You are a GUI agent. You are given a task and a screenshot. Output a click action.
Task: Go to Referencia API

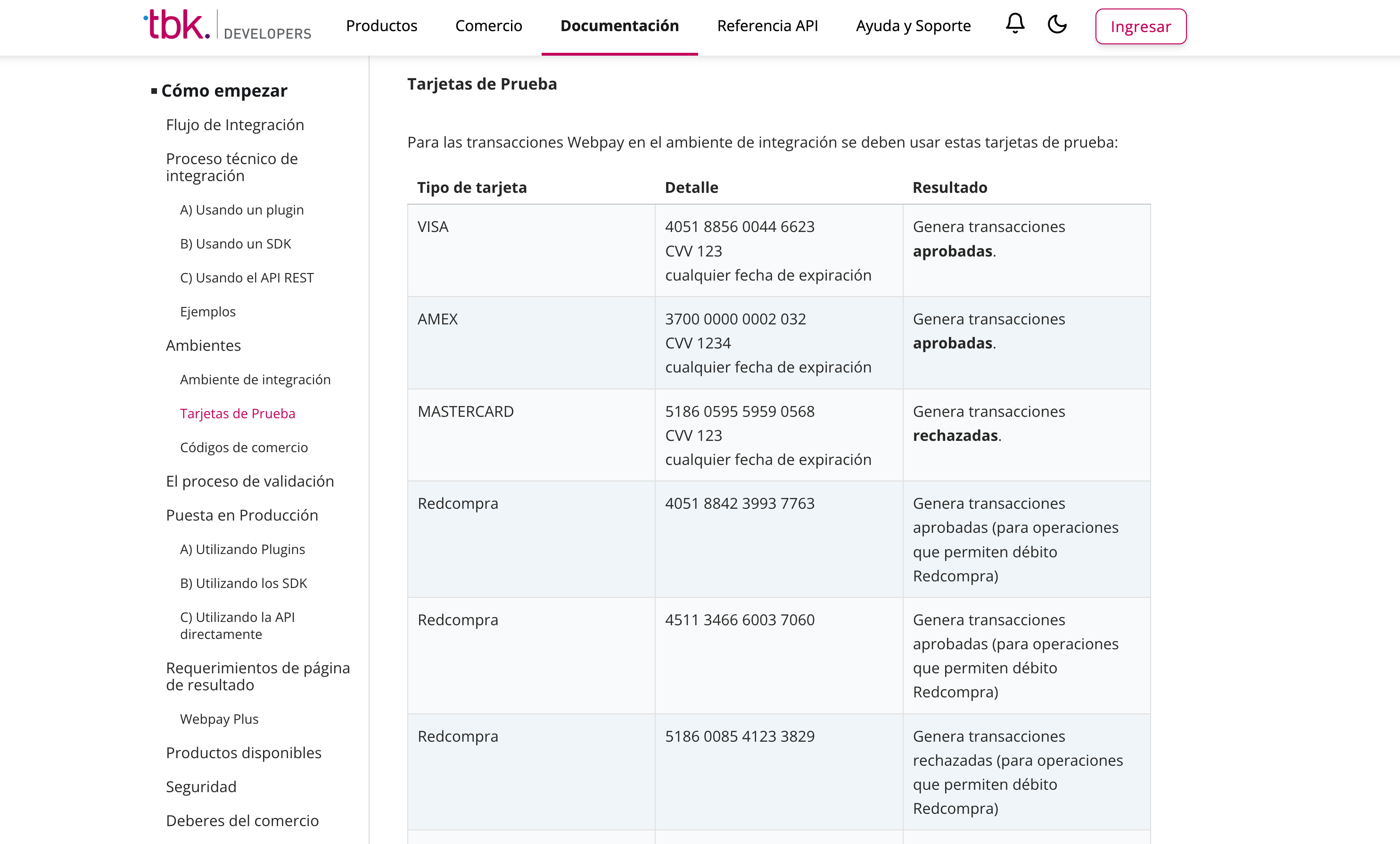point(767,25)
